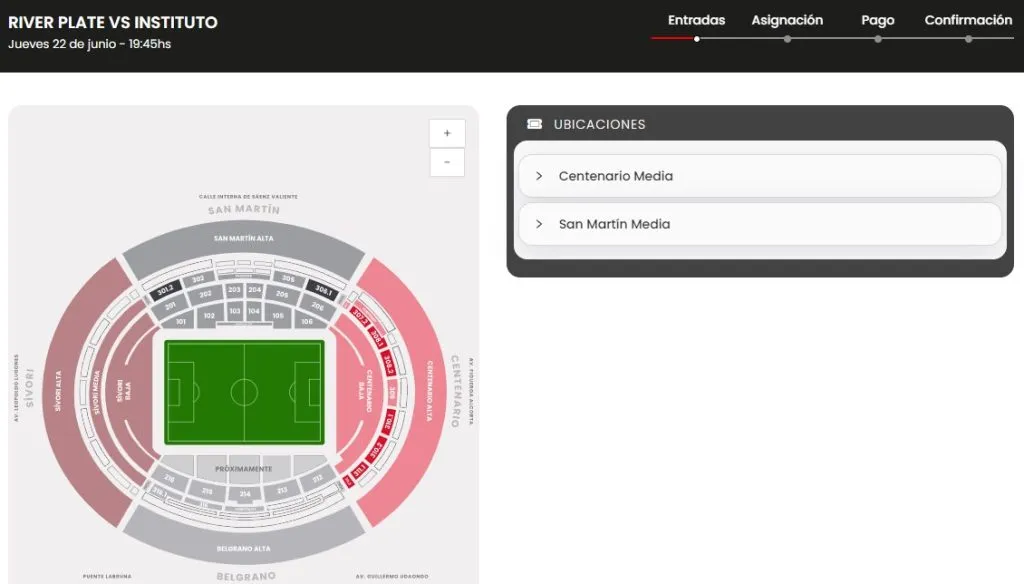This screenshot has width=1024, height=584.
Task: Click the Pago progress dot
Action: point(877,39)
